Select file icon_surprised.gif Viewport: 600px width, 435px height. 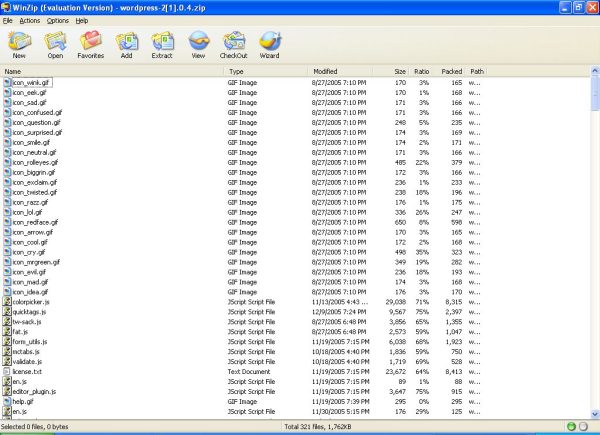(x=37, y=132)
